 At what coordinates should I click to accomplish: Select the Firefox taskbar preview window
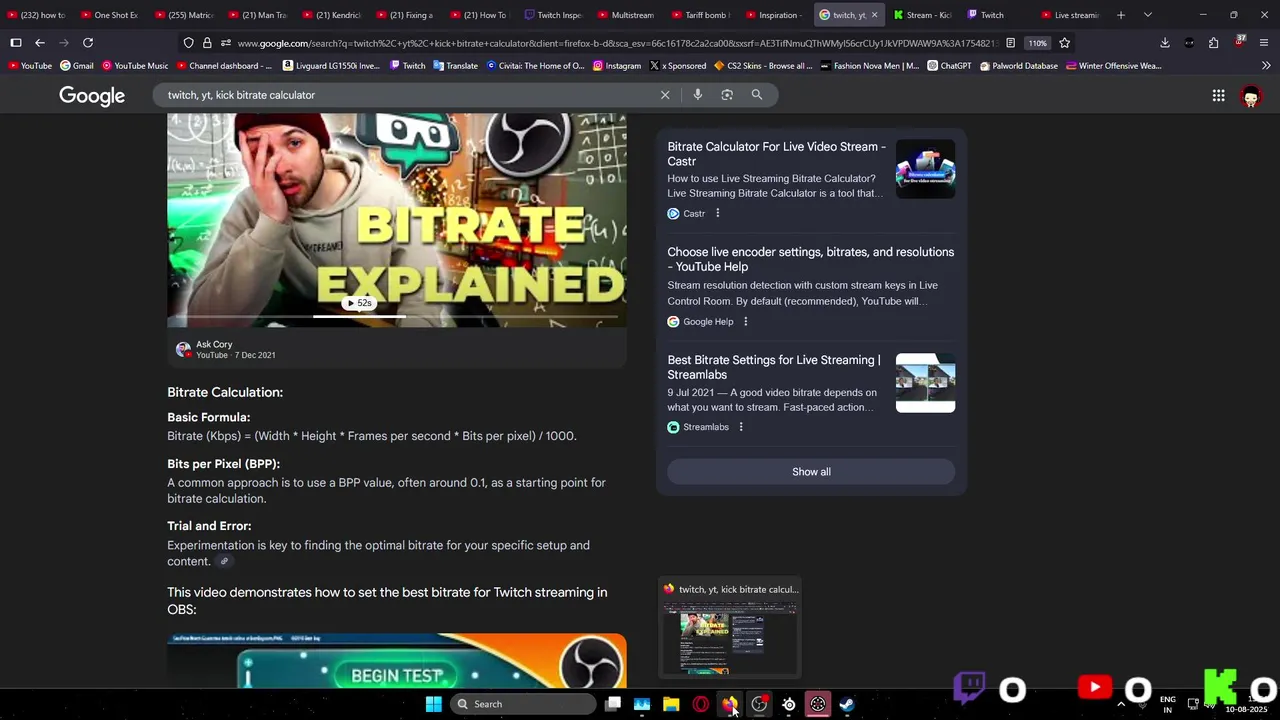tap(730, 629)
